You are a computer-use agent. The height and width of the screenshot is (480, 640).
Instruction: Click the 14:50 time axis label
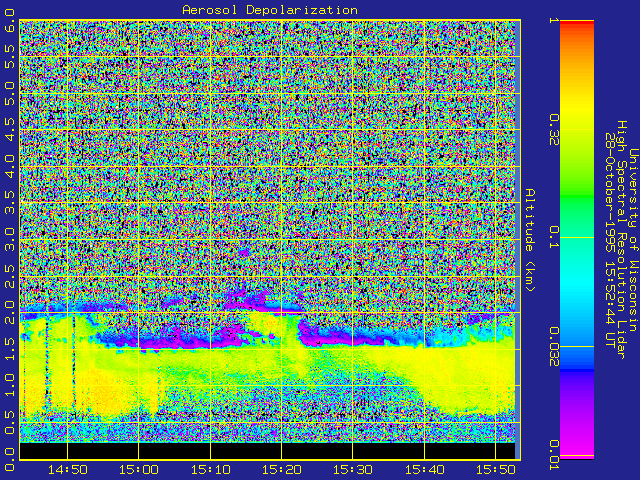point(67,470)
